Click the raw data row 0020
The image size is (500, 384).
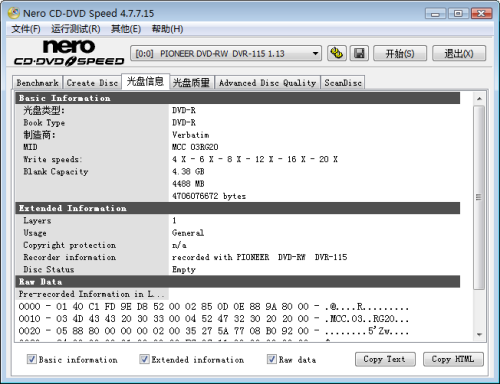(x=213, y=331)
